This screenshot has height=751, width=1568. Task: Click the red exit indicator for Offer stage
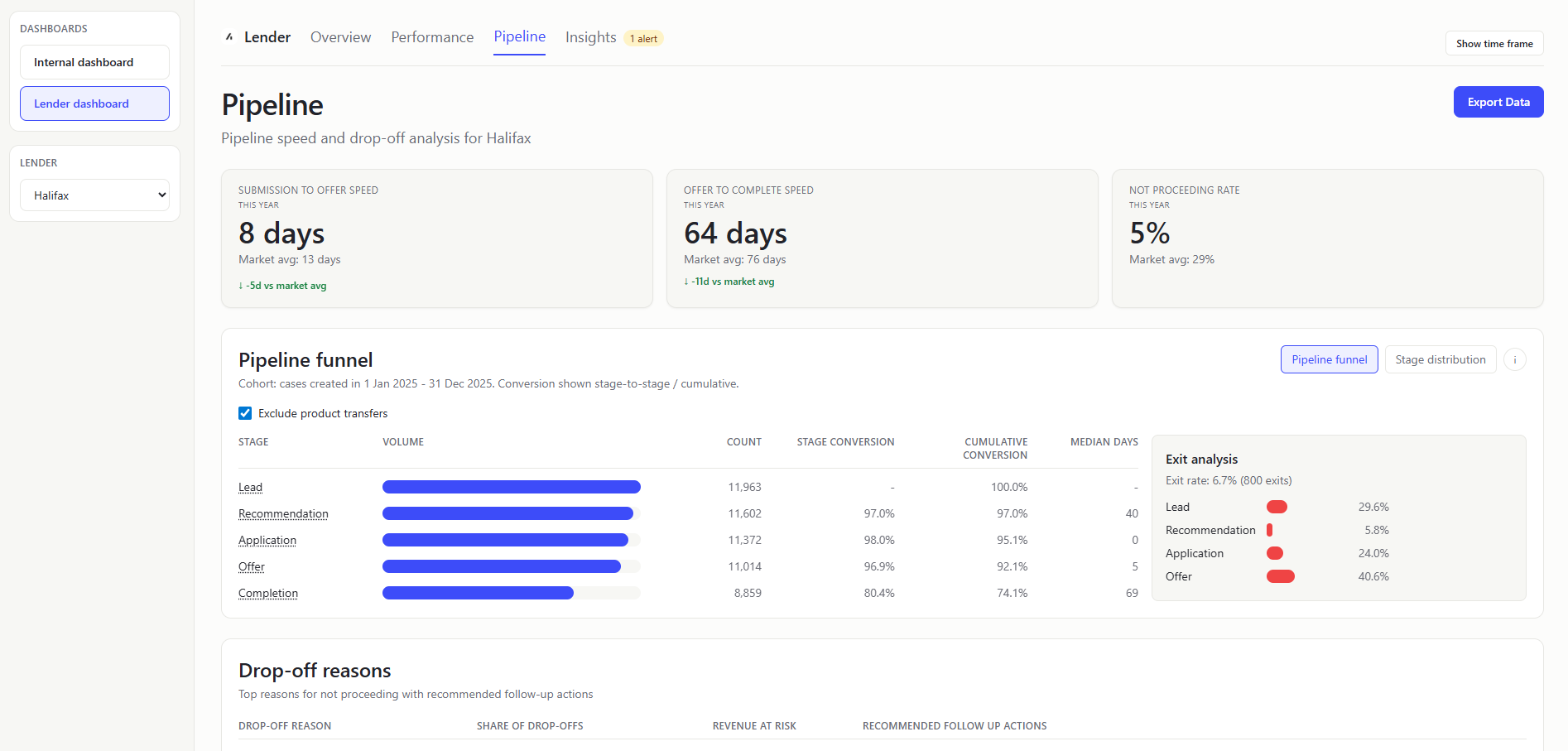click(1280, 576)
